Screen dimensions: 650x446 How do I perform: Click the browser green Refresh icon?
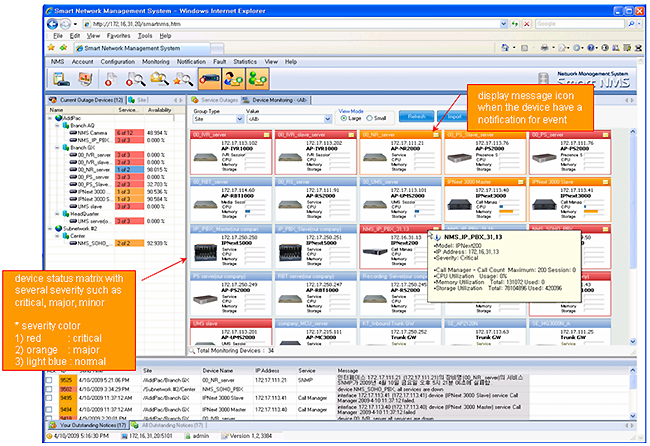coord(514,24)
